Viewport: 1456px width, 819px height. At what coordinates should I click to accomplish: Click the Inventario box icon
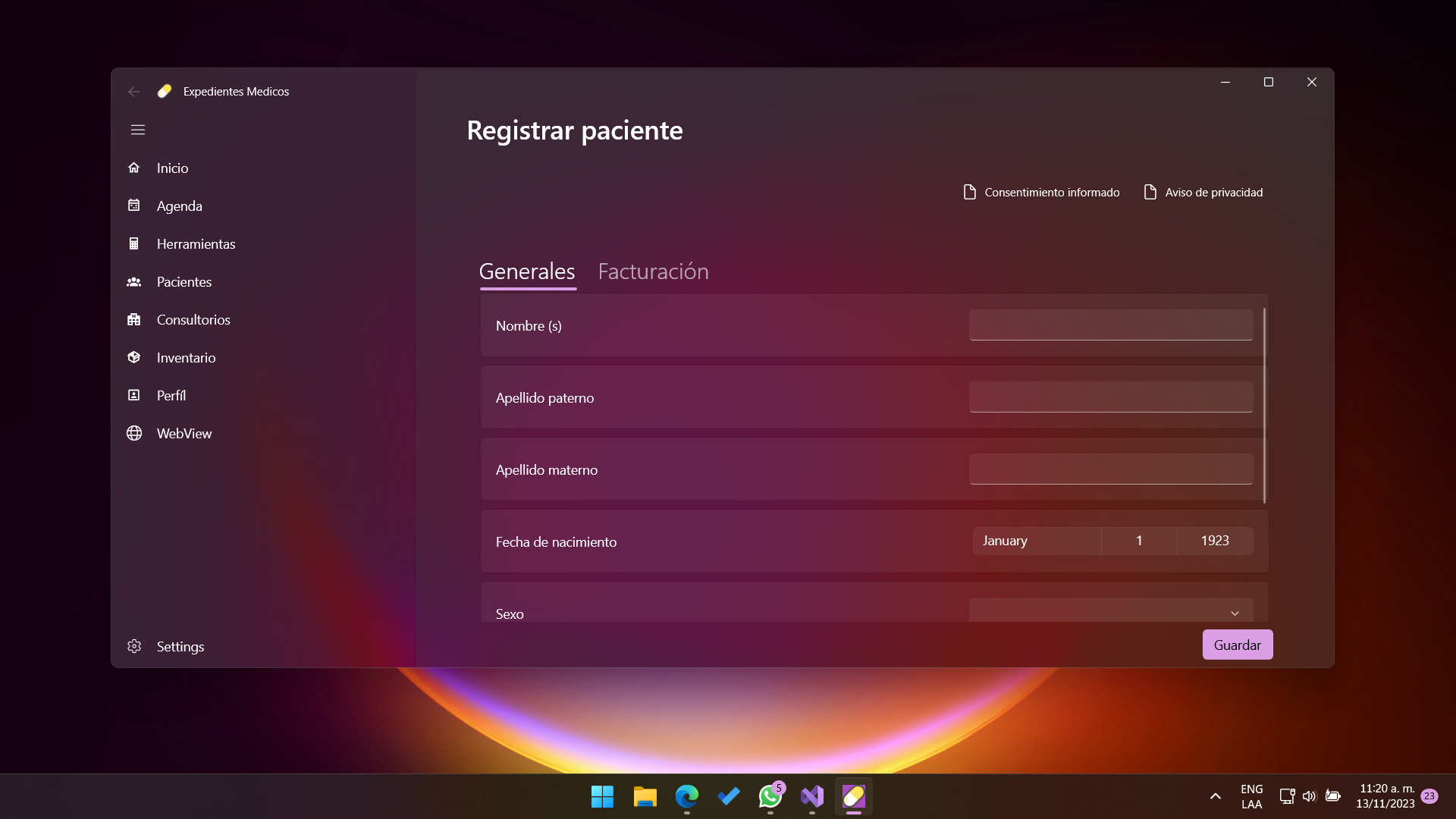click(134, 357)
